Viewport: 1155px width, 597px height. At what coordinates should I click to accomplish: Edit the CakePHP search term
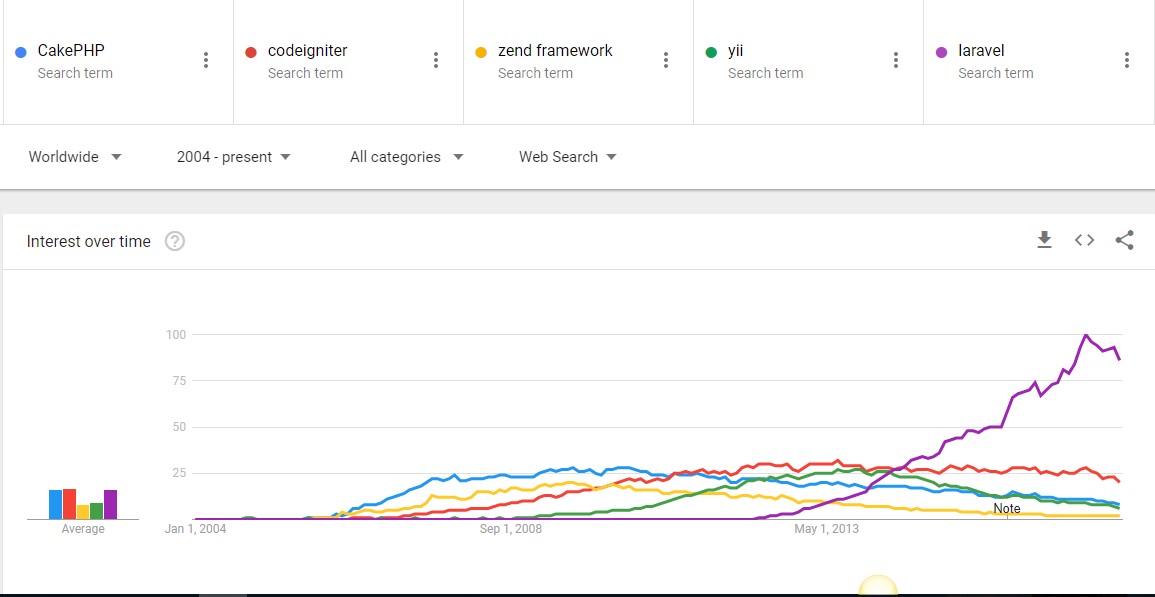71,51
